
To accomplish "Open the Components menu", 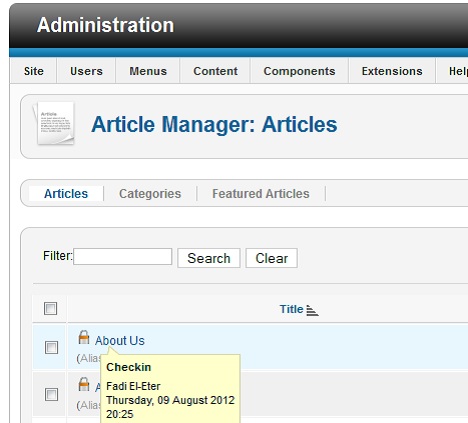I will coord(299,71).
